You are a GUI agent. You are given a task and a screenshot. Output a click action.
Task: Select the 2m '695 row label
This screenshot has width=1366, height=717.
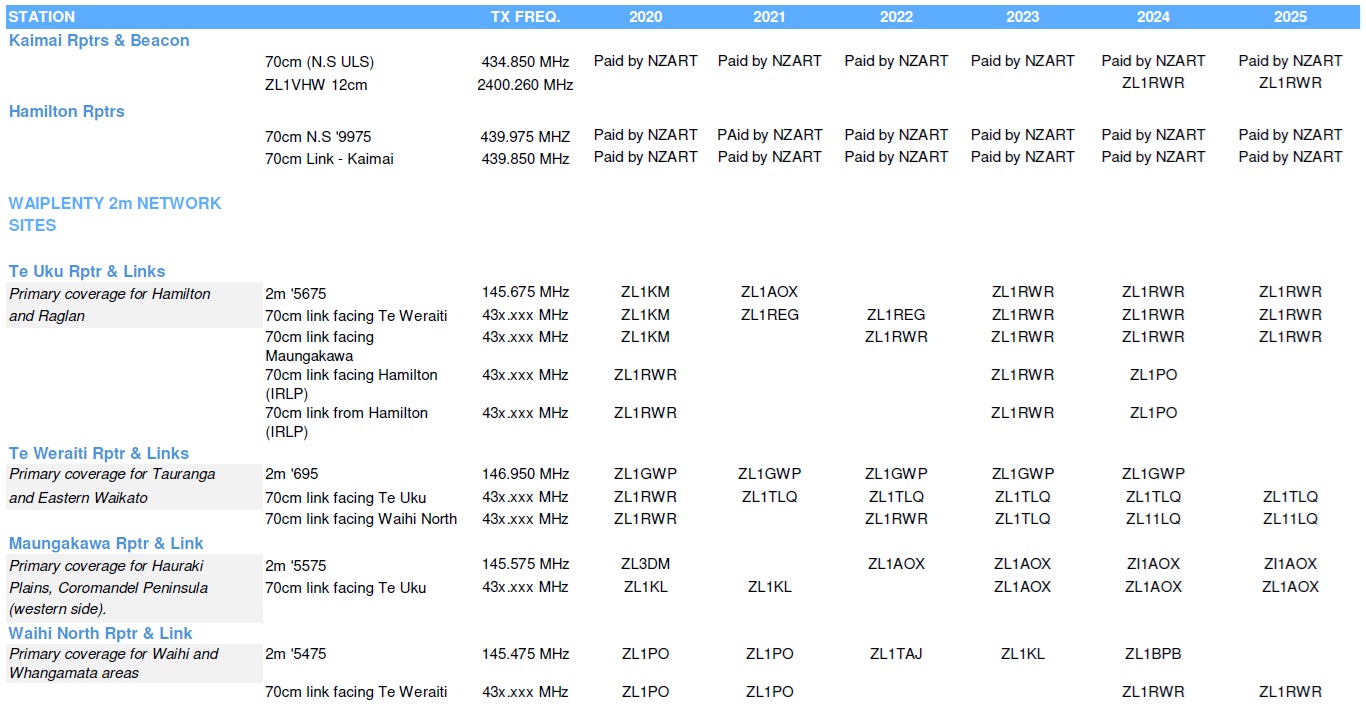point(292,474)
